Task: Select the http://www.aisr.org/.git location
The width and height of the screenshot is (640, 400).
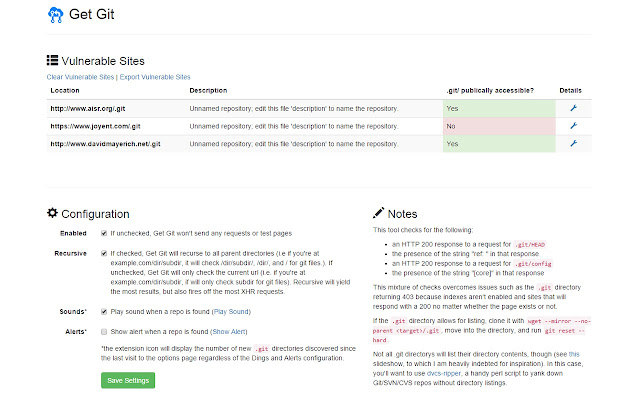Action: 88,109
